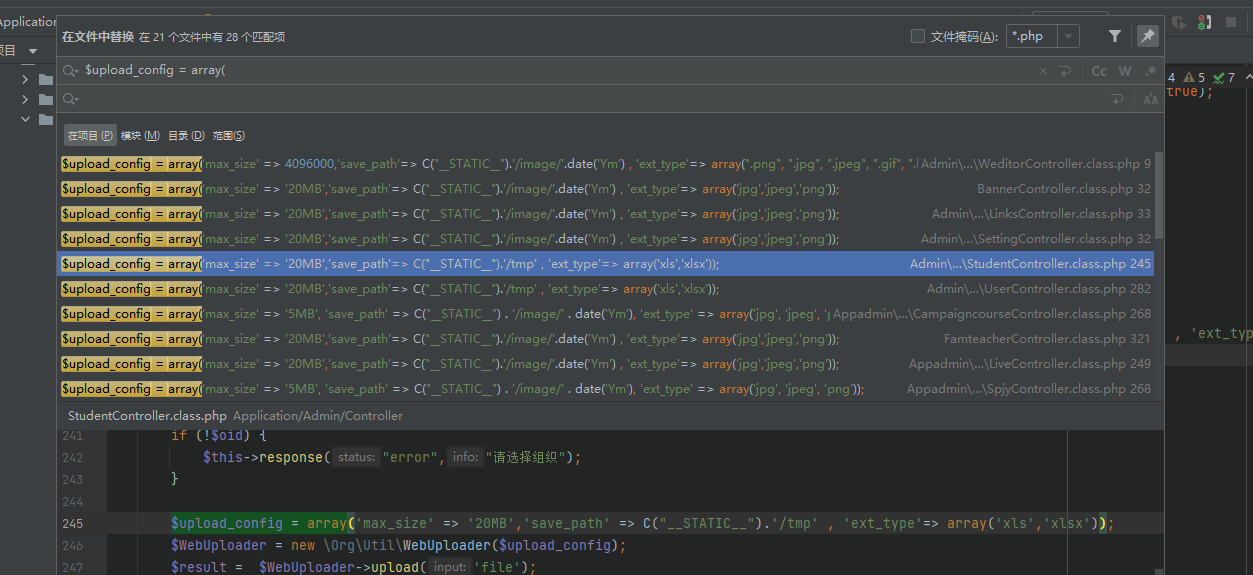Toggle the PHP debug listener bug icon

(x=1204, y=22)
